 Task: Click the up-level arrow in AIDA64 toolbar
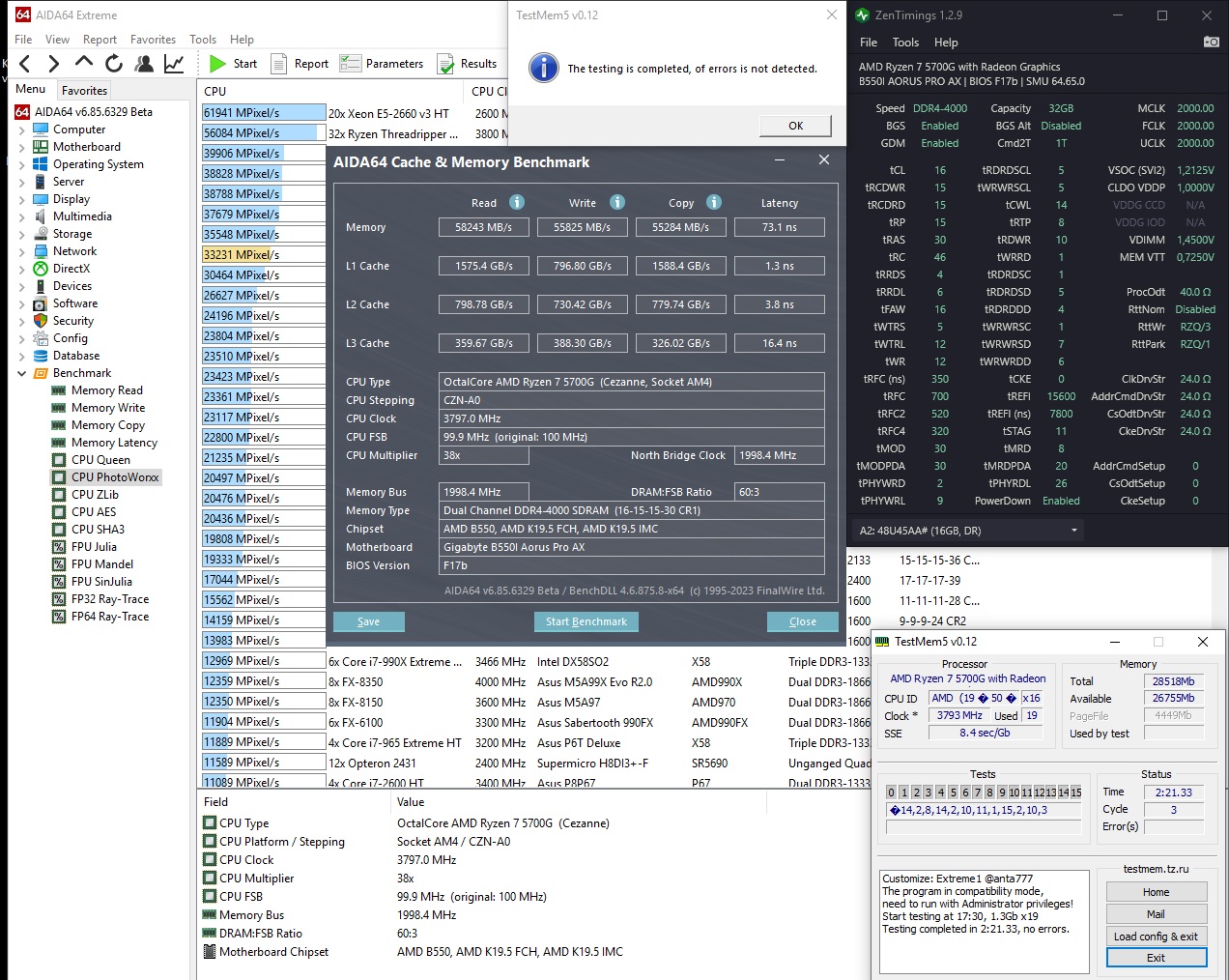pos(84,63)
